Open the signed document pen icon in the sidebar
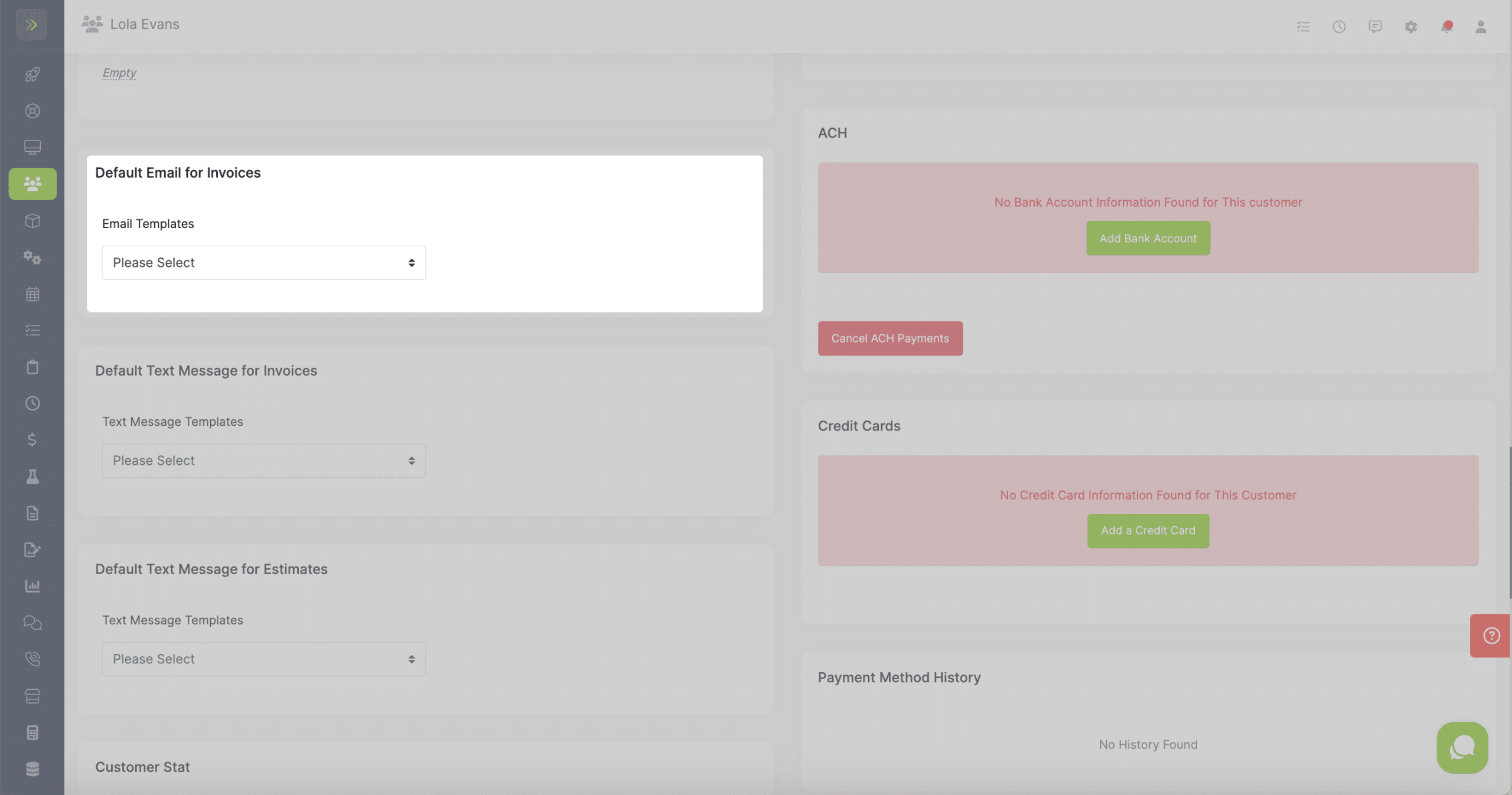1512x795 pixels. coord(32,550)
